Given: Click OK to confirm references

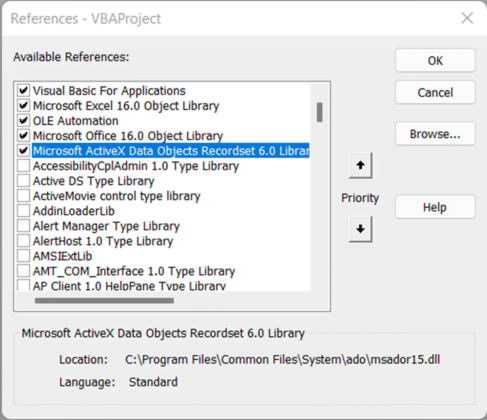Looking at the screenshot, I should tap(435, 61).
